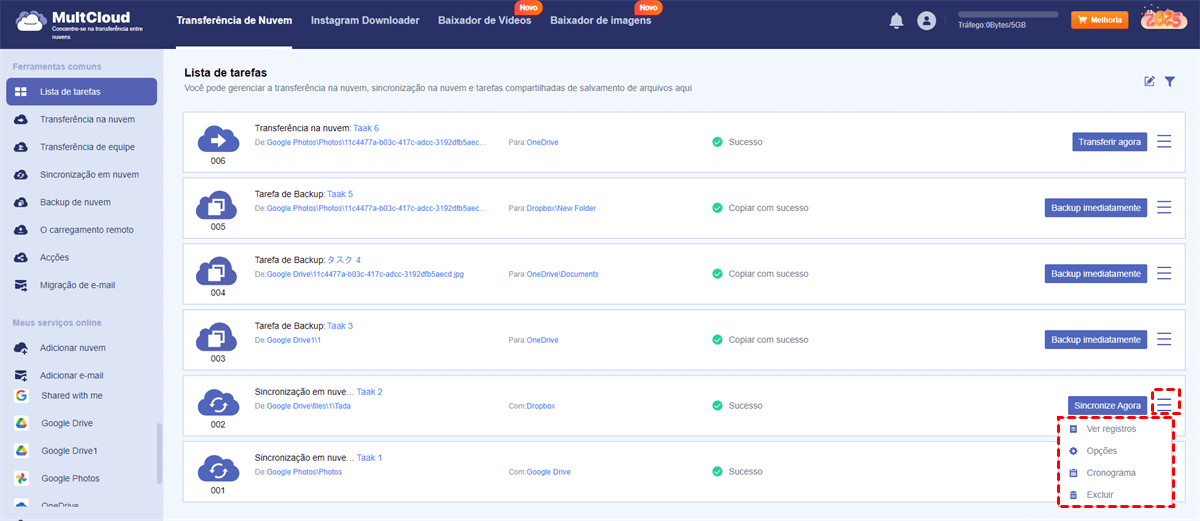Click the Tráfego 0Bytes/5GB text
The image size is (1200, 521).
(x=991, y=26)
